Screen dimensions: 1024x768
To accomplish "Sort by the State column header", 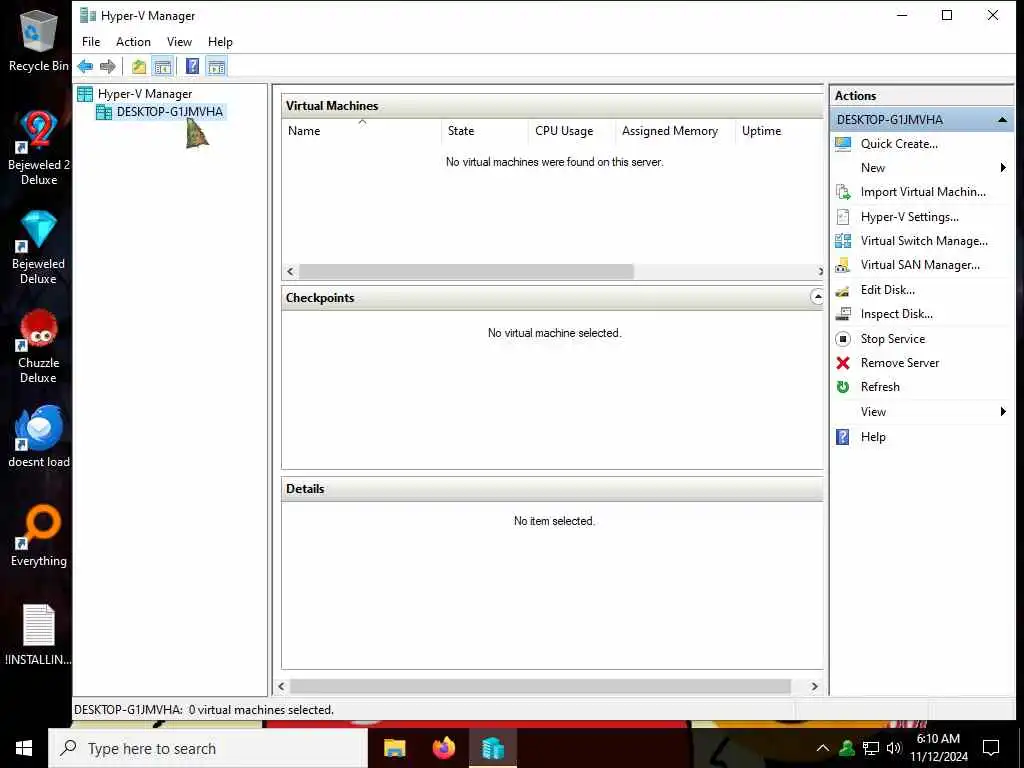I will (x=485, y=131).
